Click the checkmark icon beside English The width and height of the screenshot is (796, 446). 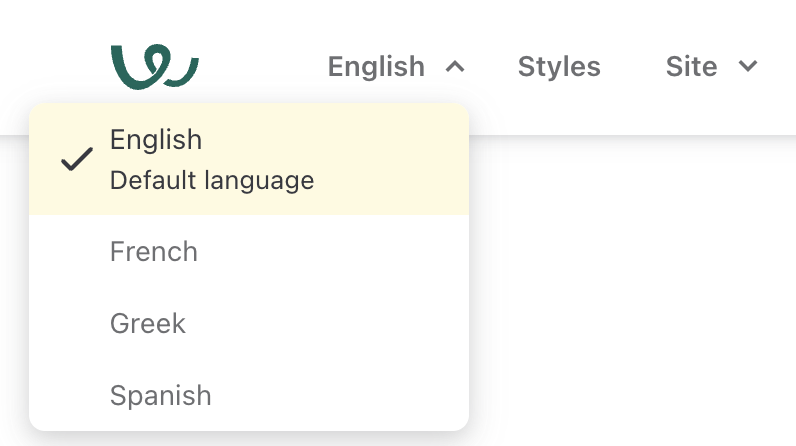click(x=77, y=159)
